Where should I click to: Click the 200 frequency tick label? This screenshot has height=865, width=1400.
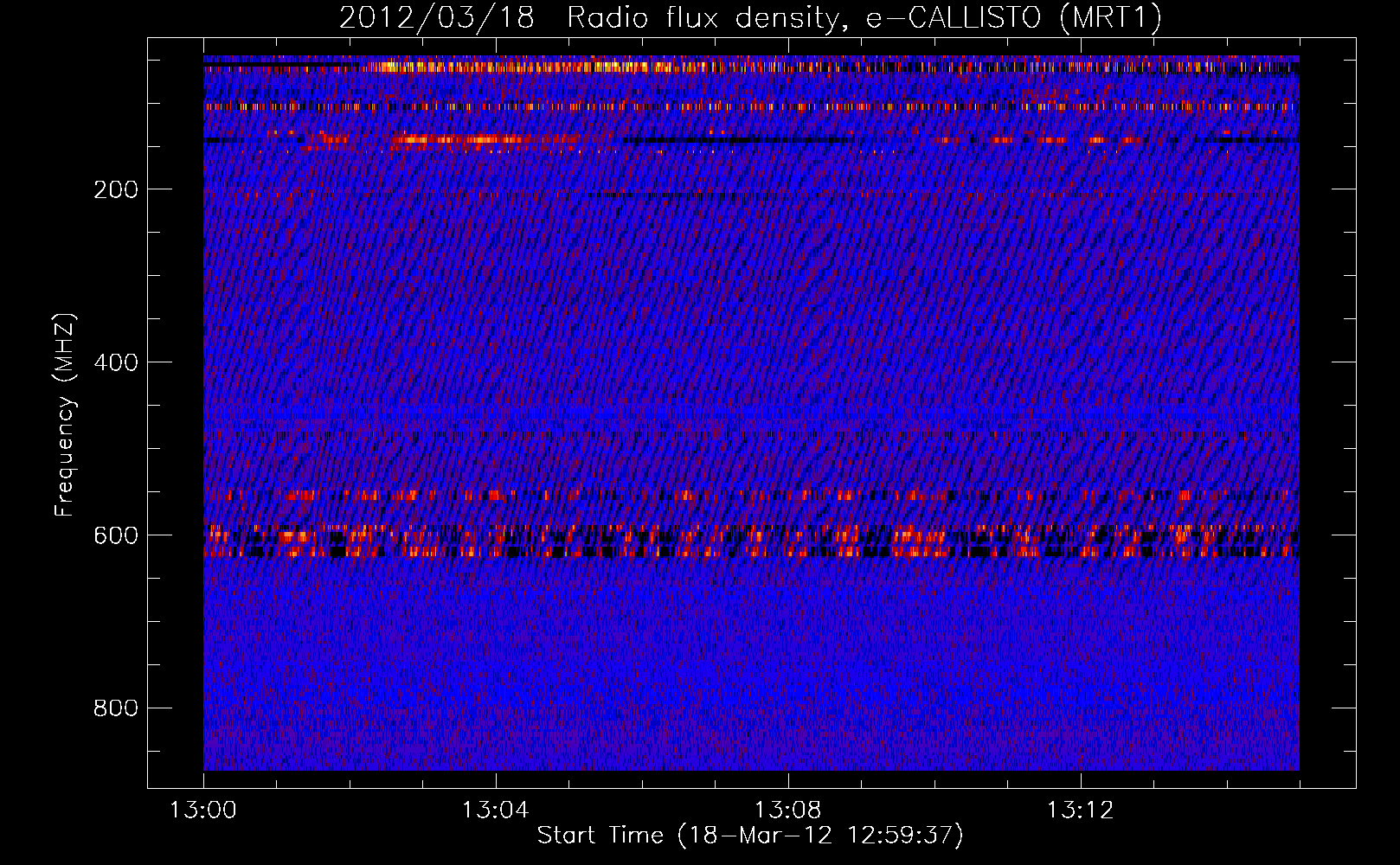coord(116,189)
